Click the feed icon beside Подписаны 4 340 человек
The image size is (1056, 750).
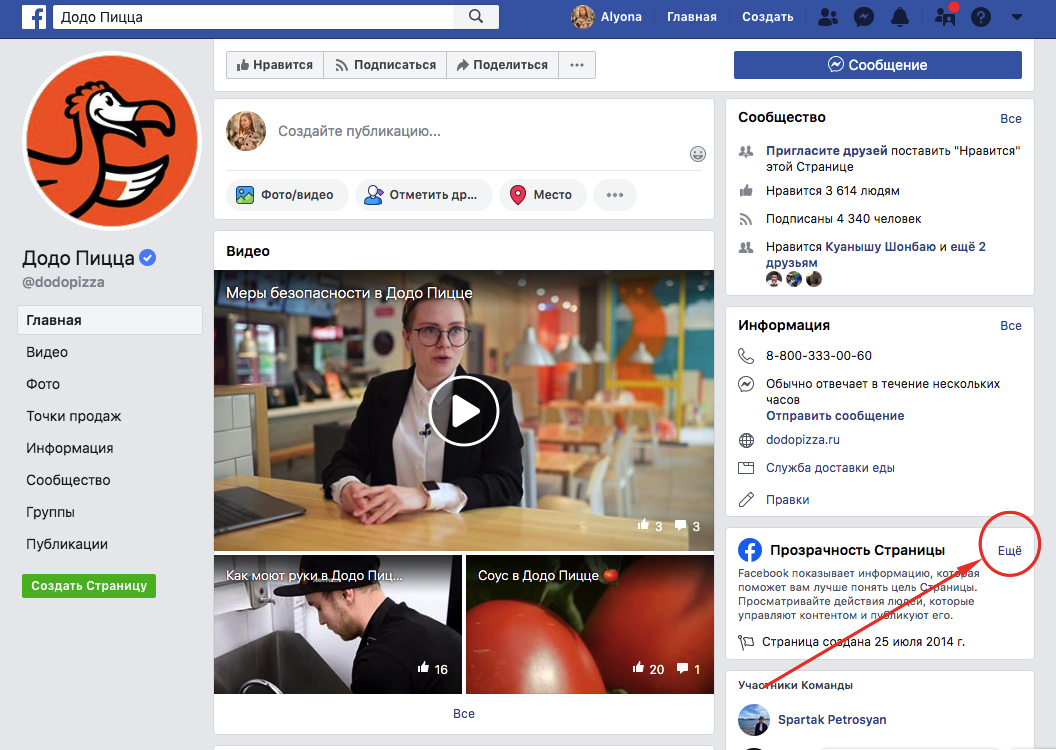(746, 219)
